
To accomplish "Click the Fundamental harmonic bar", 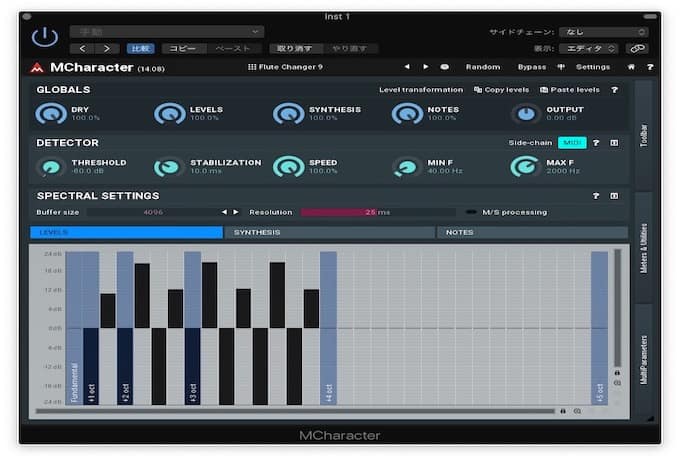I will [x=74, y=328].
